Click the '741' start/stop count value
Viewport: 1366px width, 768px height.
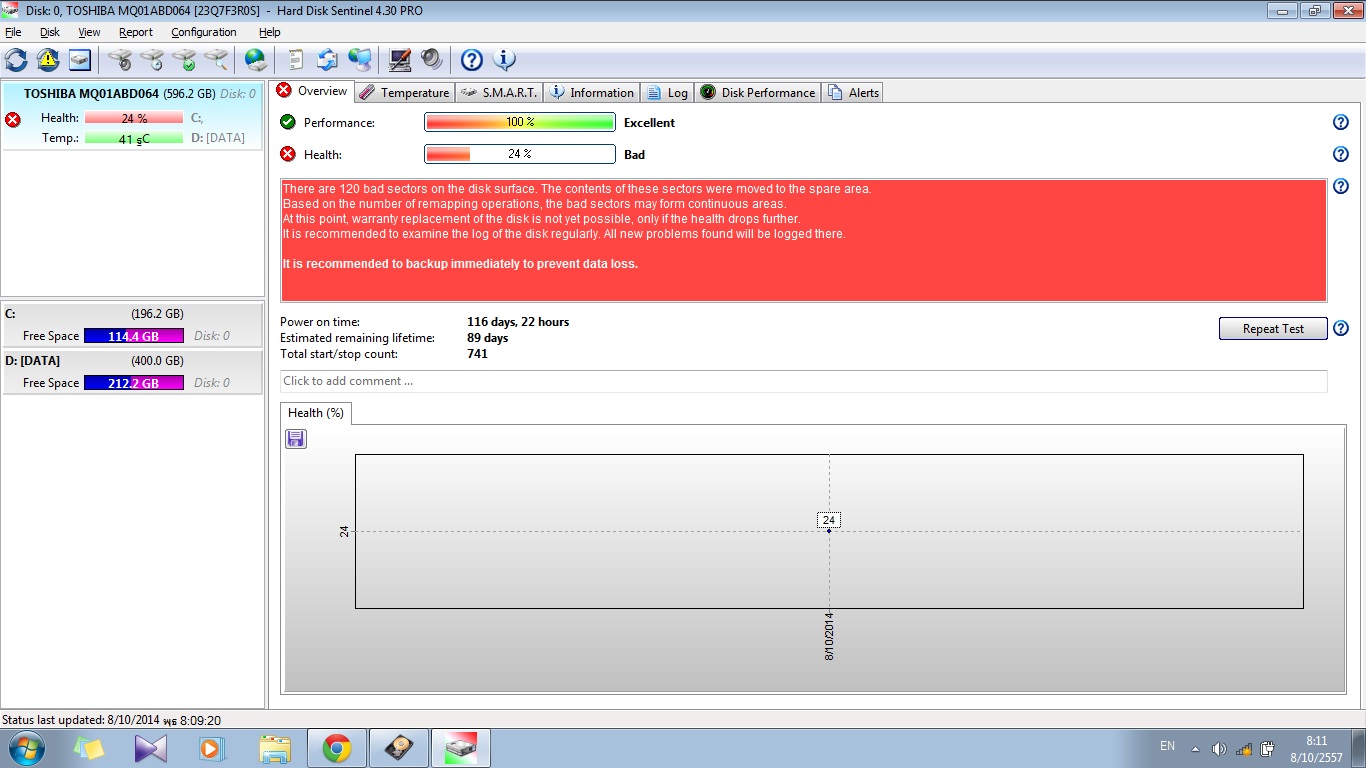[x=478, y=354]
